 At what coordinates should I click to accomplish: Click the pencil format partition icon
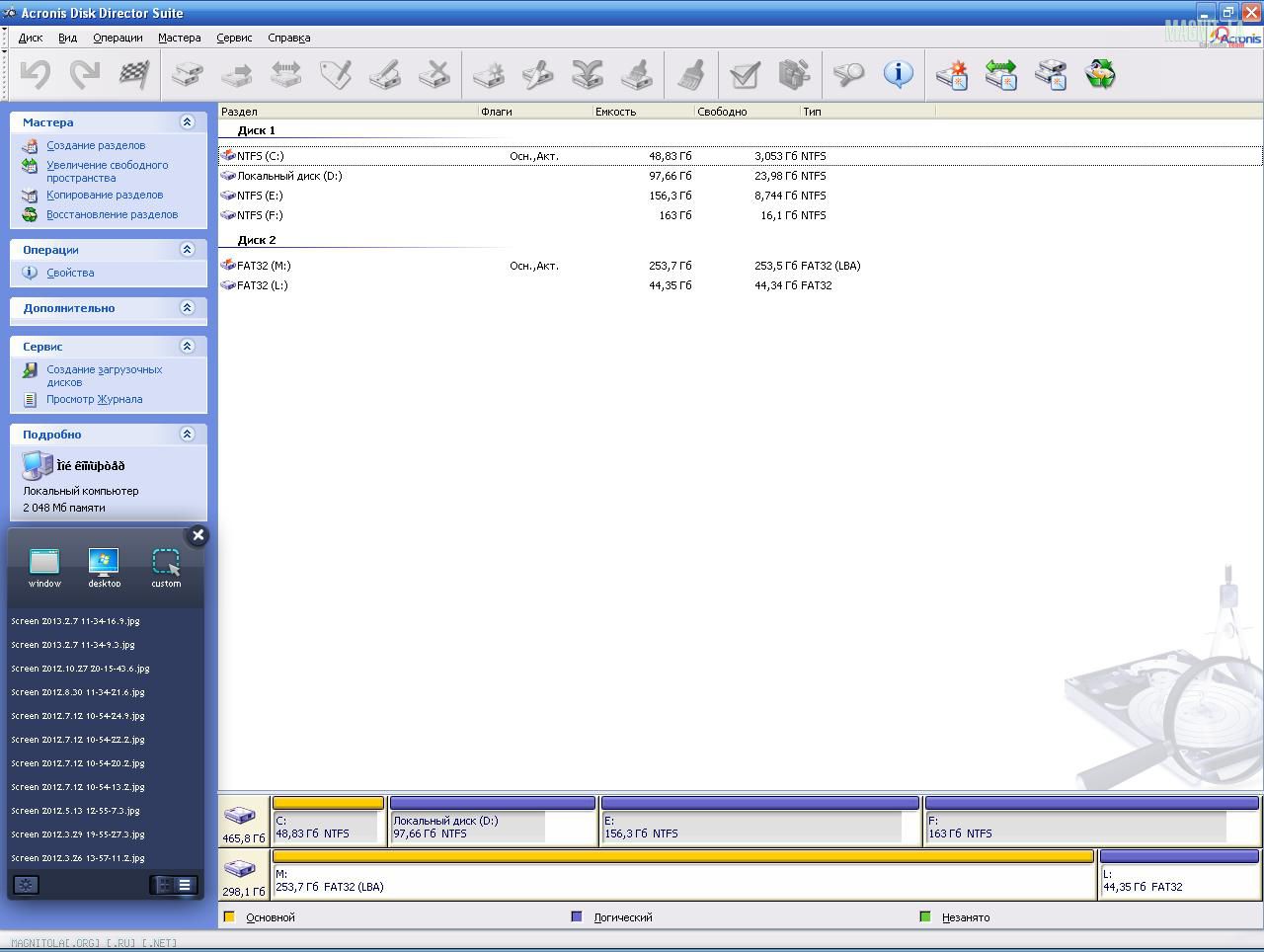tap(385, 74)
